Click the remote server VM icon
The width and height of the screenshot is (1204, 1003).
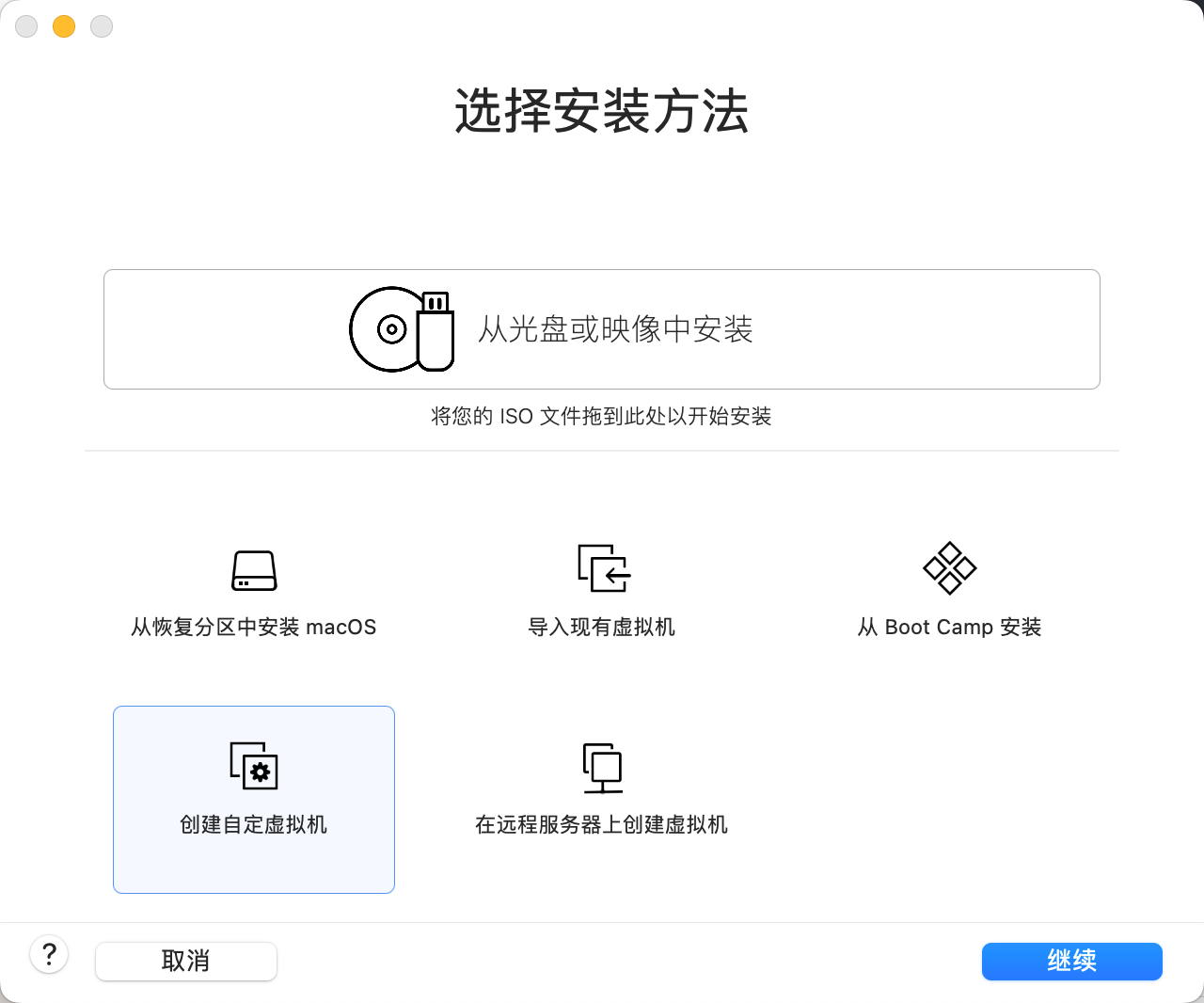pos(602,768)
